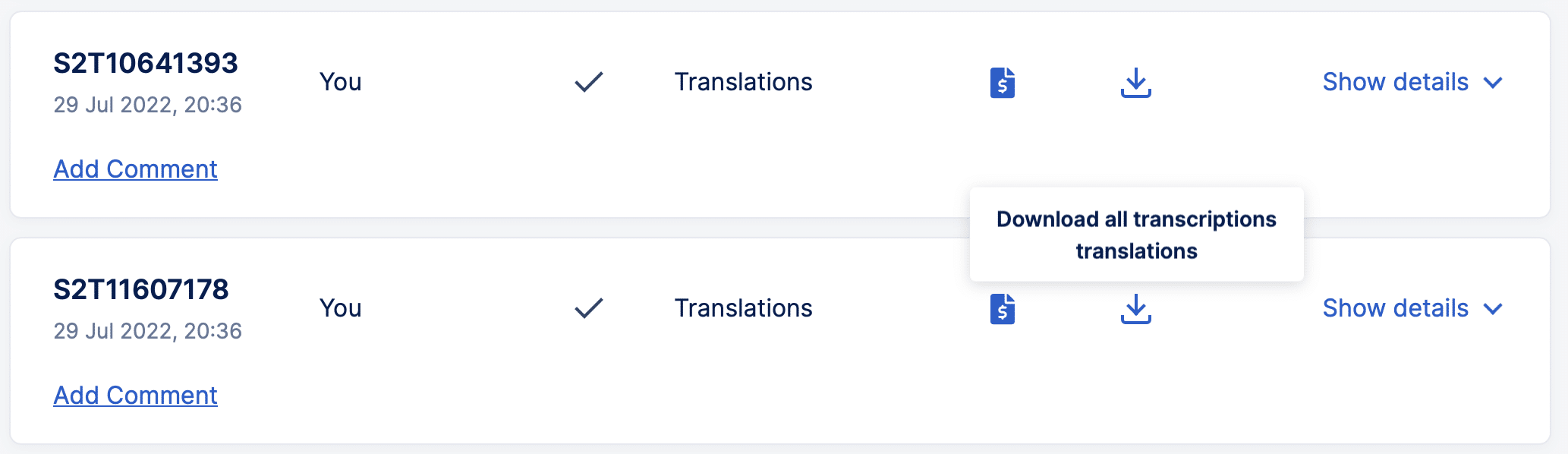Select the Translations label in the first row
Viewport: 1568px width, 454px height.
(743, 82)
